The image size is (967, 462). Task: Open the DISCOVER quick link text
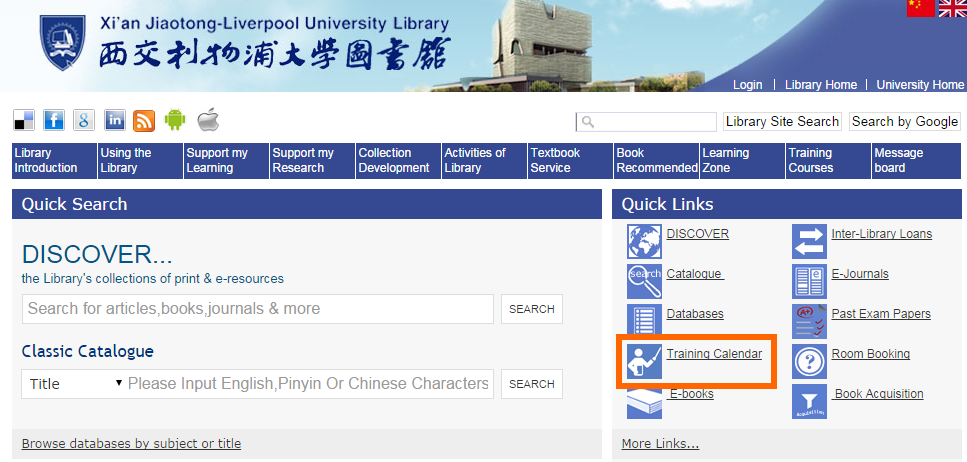pos(697,234)
